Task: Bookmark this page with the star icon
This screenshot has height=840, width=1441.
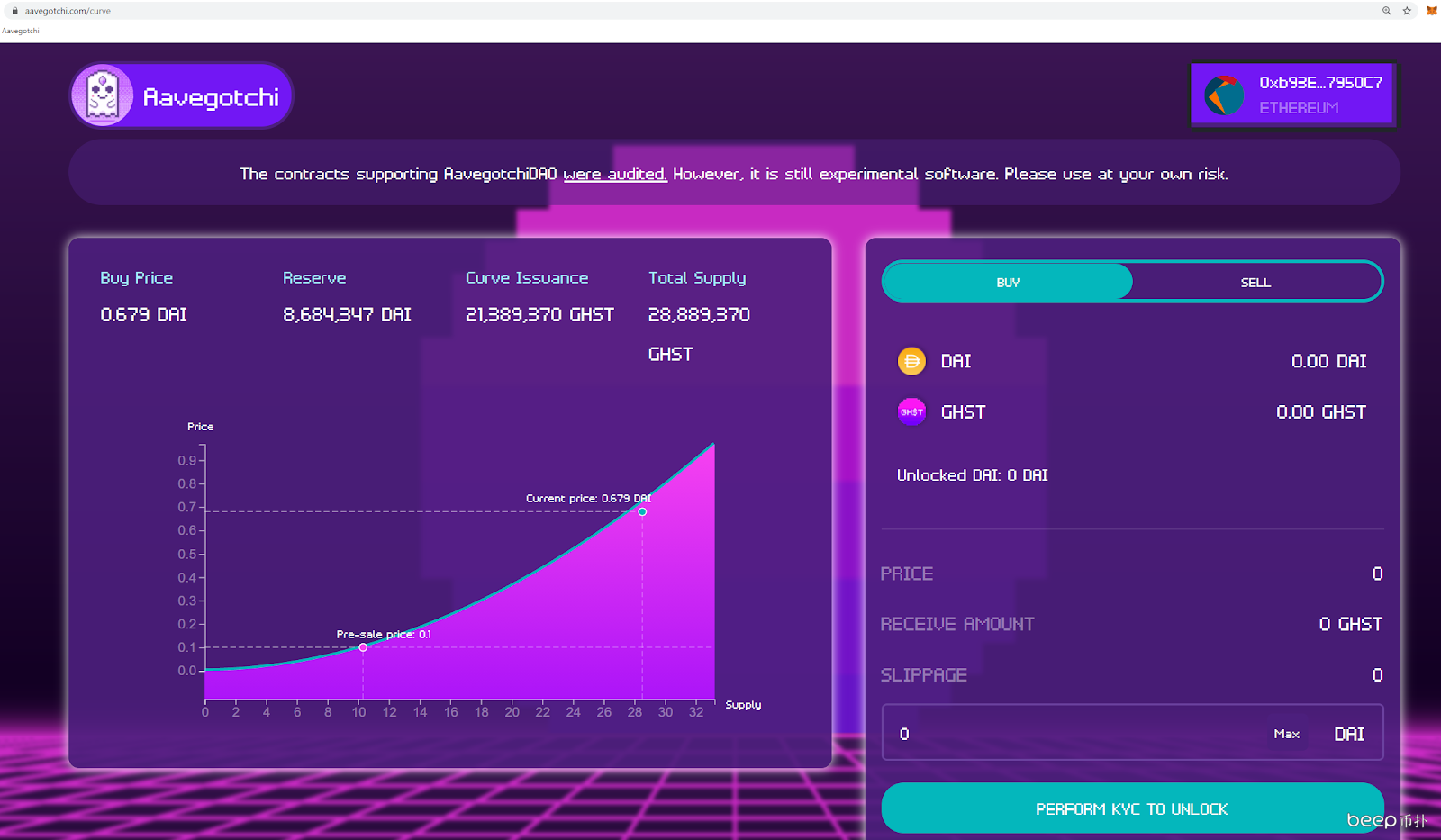Action: pos(1407,11)
